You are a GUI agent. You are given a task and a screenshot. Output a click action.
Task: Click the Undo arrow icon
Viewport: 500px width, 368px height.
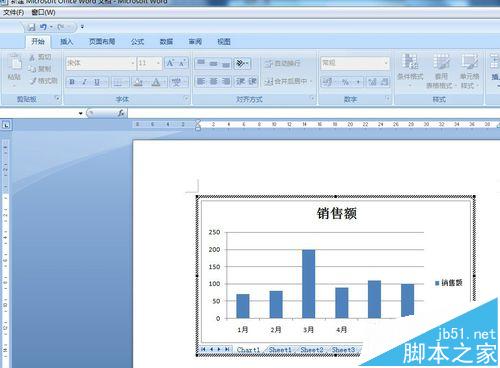coord(43,27)
